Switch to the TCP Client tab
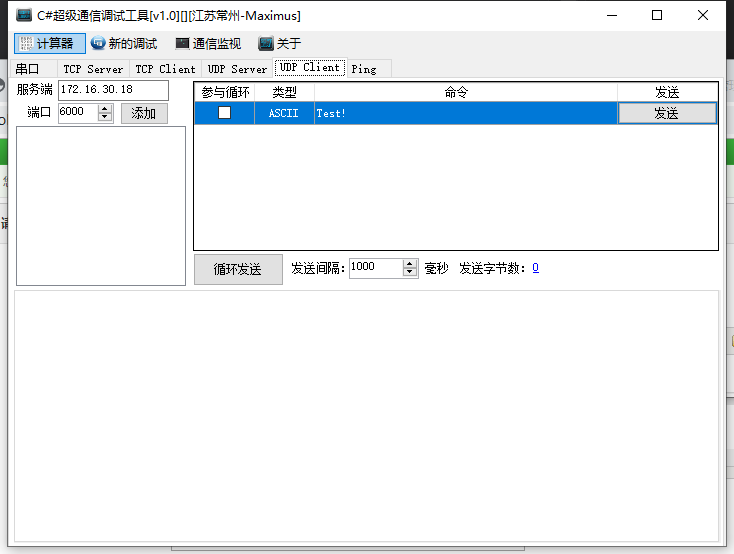Screen dimensions: 734x554 (x=165, y=69)
